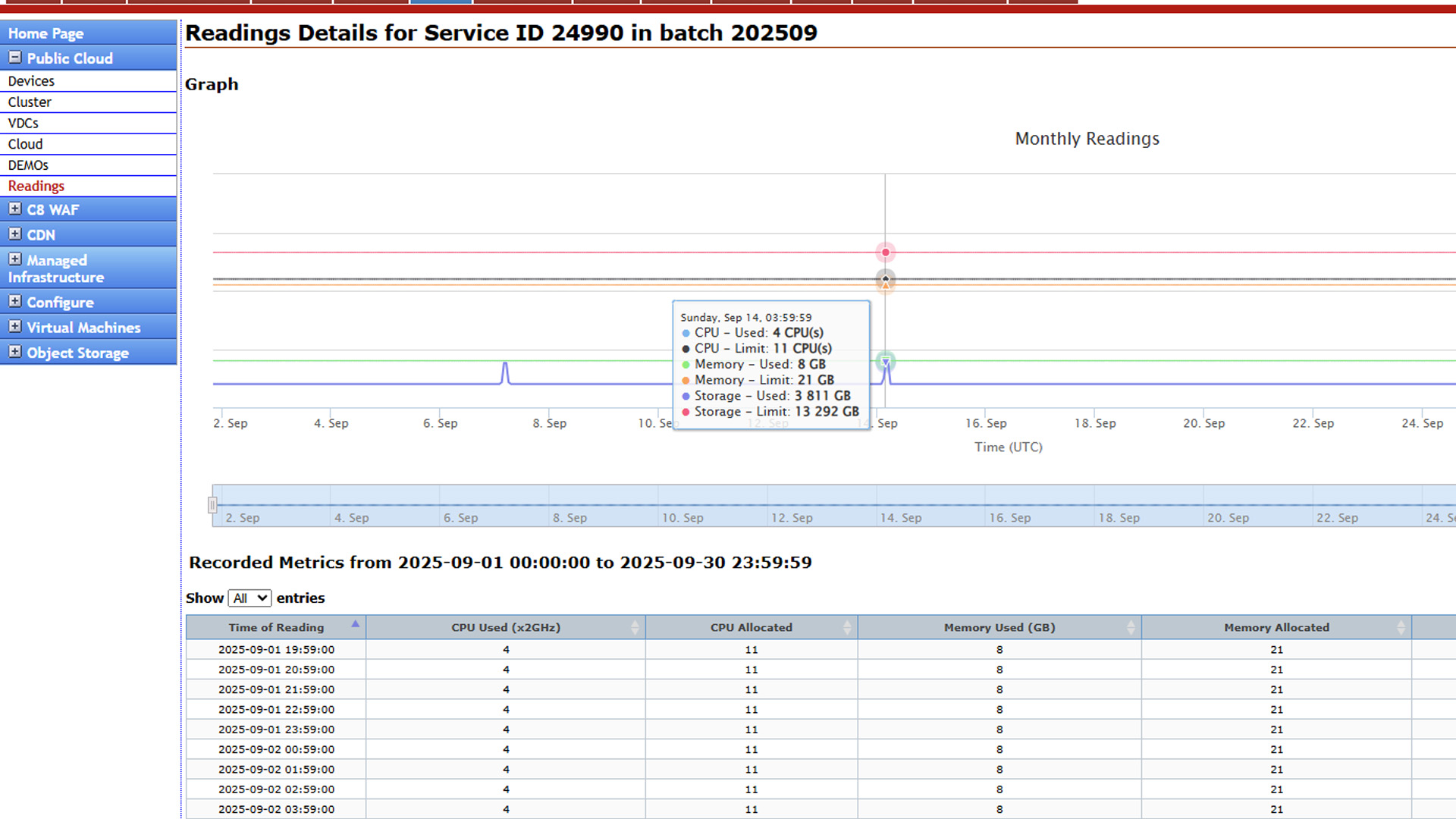Screen dimensions: 1456x819
Task: Go to Home Page link
Action: click(x=45, y=33)
